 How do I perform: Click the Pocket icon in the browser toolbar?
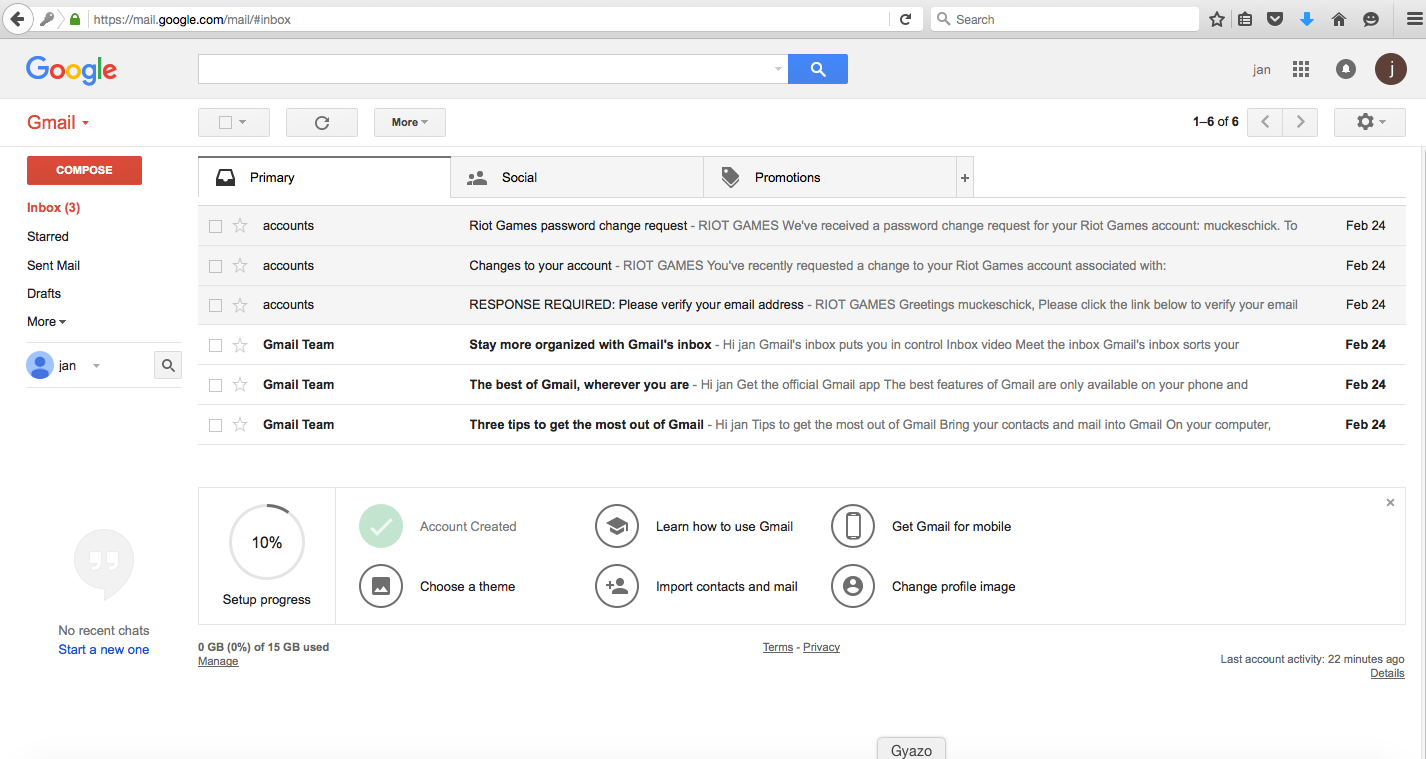click(x=1276, y=19)
